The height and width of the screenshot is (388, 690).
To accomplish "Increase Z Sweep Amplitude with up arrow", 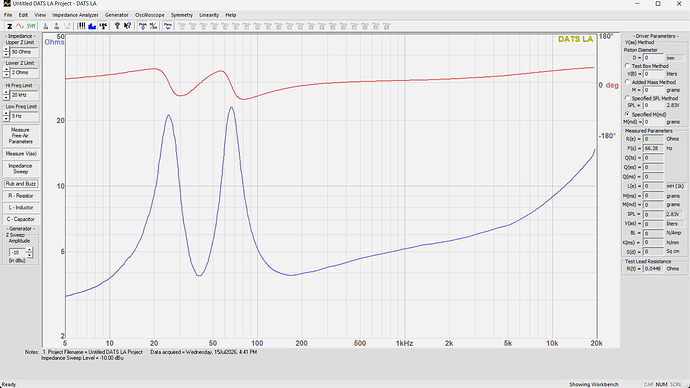I will 29,250.
